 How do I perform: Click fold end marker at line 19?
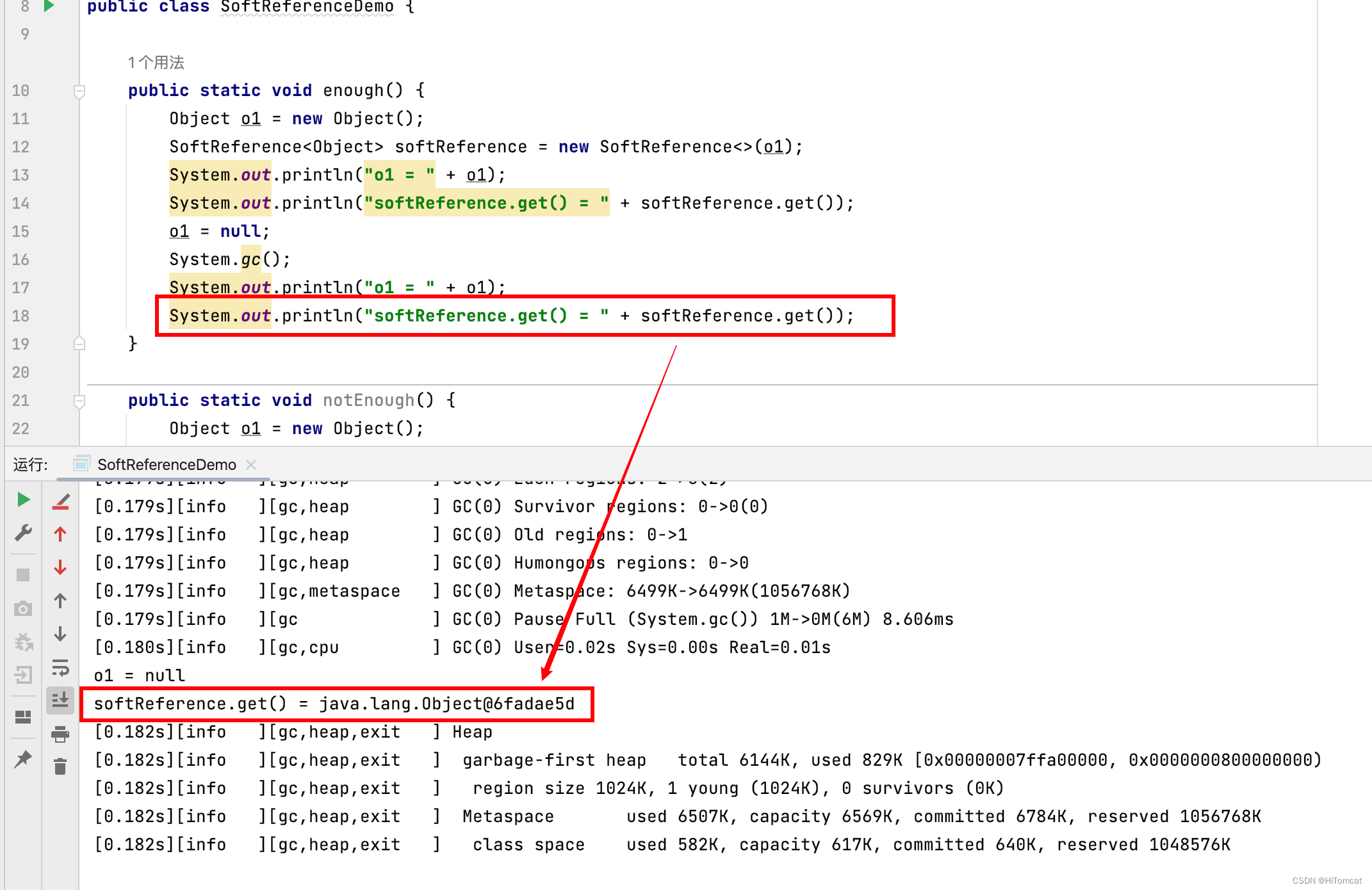[79, 344]
